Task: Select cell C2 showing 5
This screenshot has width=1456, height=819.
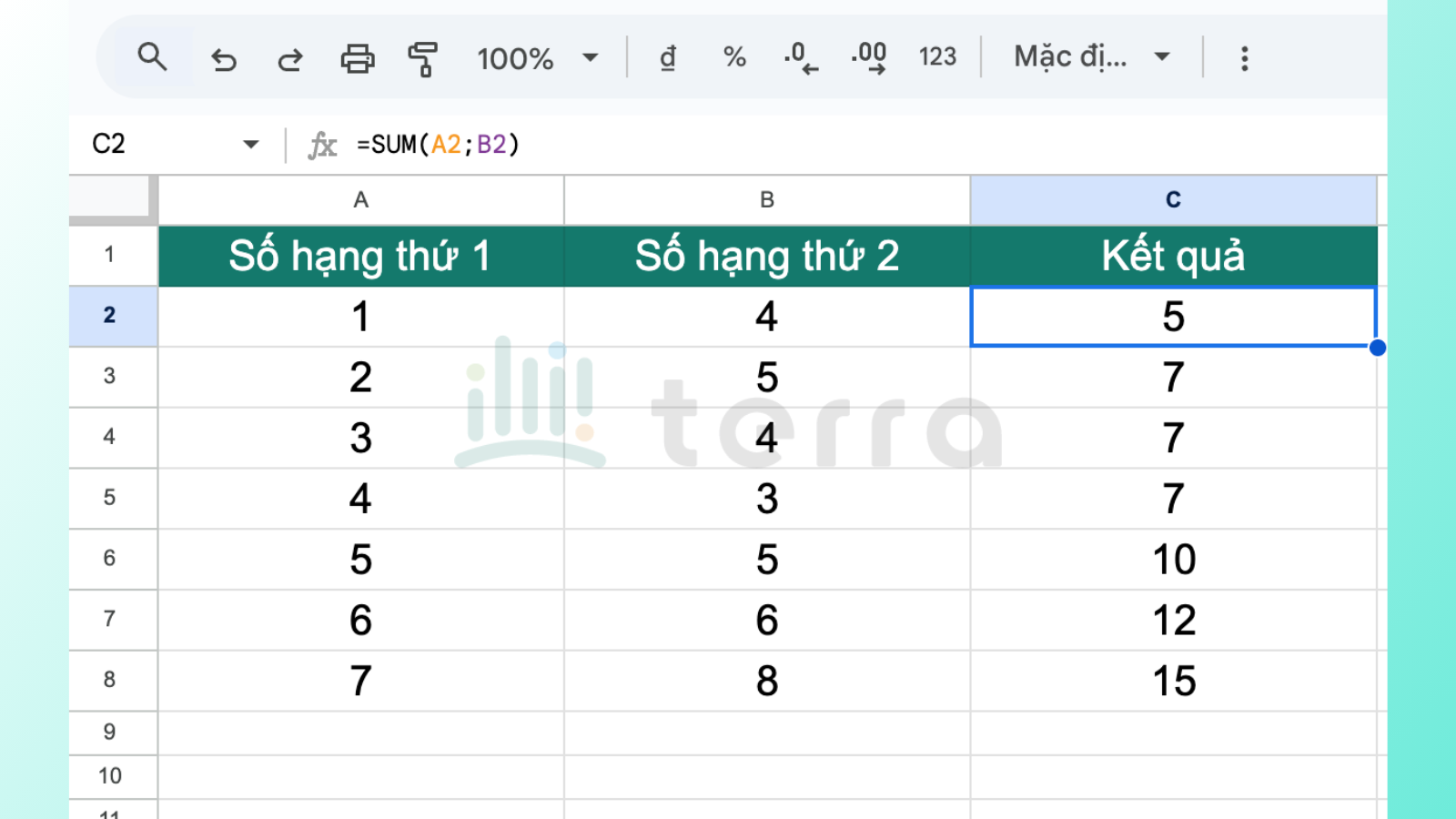Action: pyautogui.click(x=1174, y=317)
